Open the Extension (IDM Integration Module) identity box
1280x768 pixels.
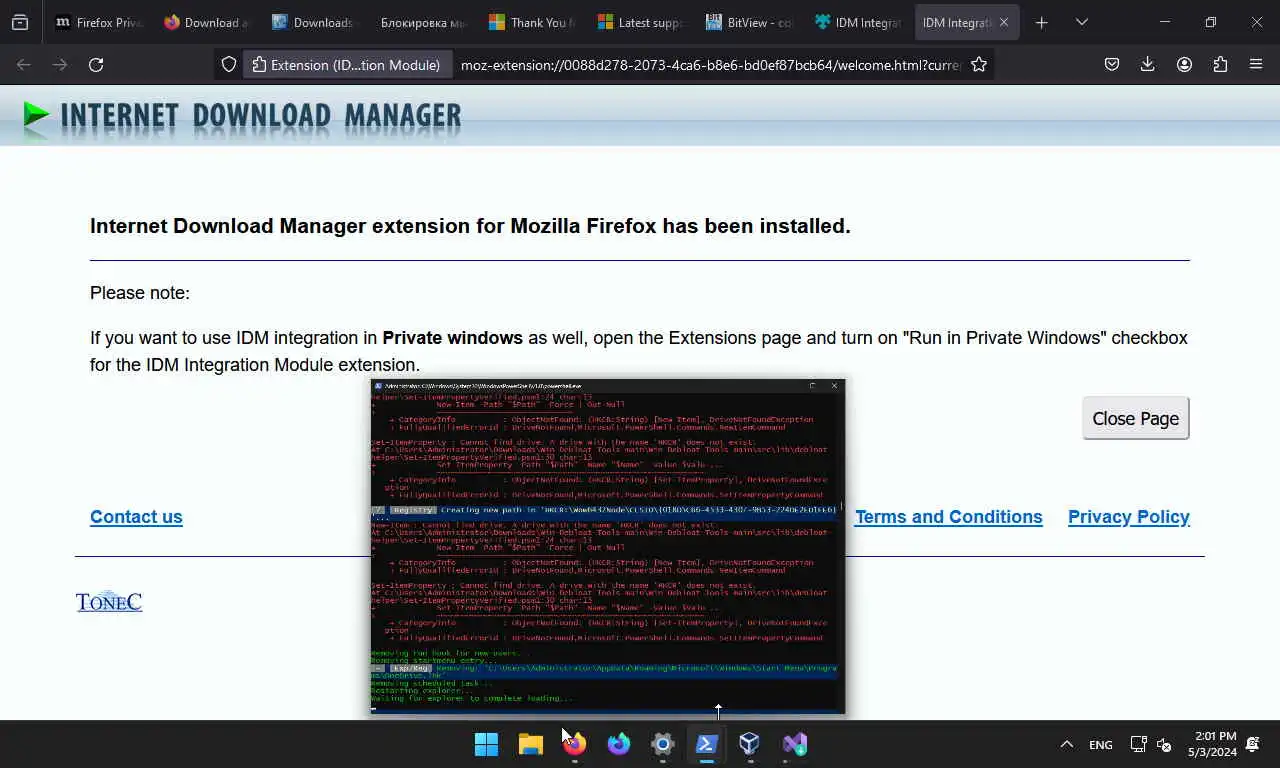click(346, 64)
